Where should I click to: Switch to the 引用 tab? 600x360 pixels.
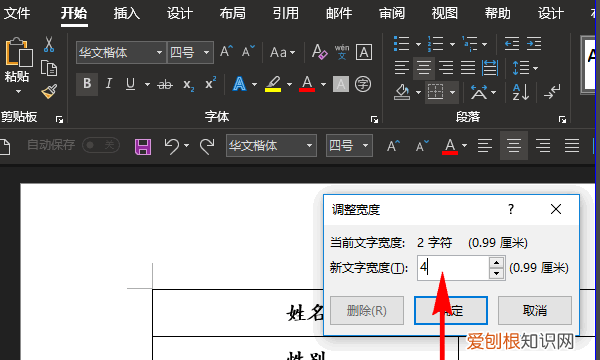[285, 13]
